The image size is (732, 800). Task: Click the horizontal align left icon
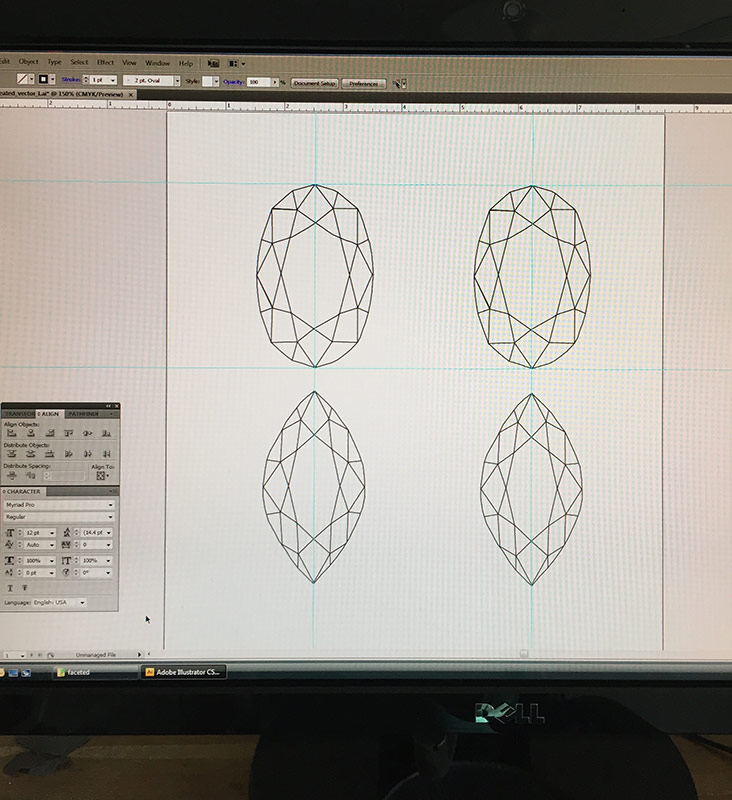pyautogui.click(x=11, y=433)
